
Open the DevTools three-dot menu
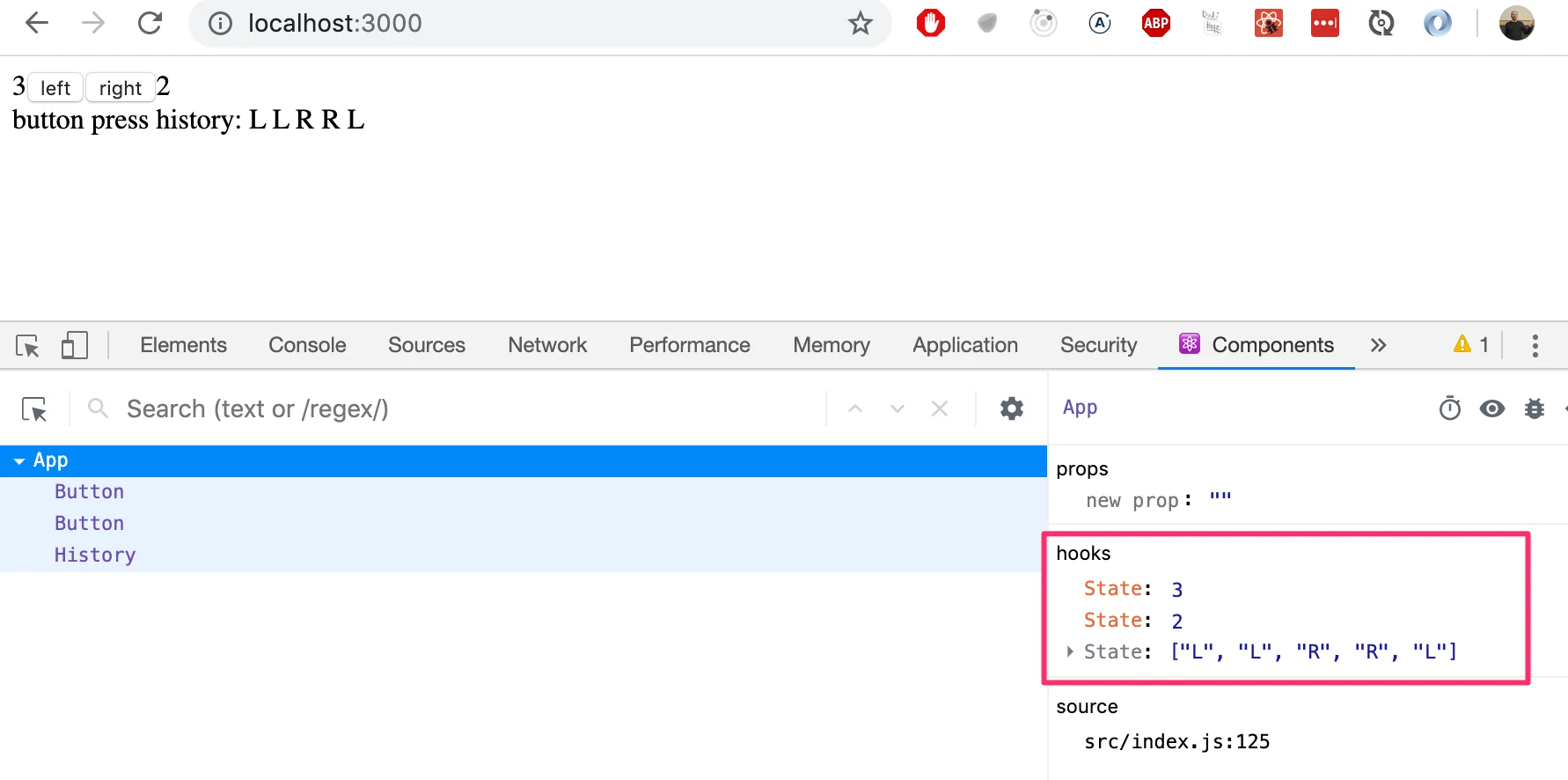coord(1535,345)
